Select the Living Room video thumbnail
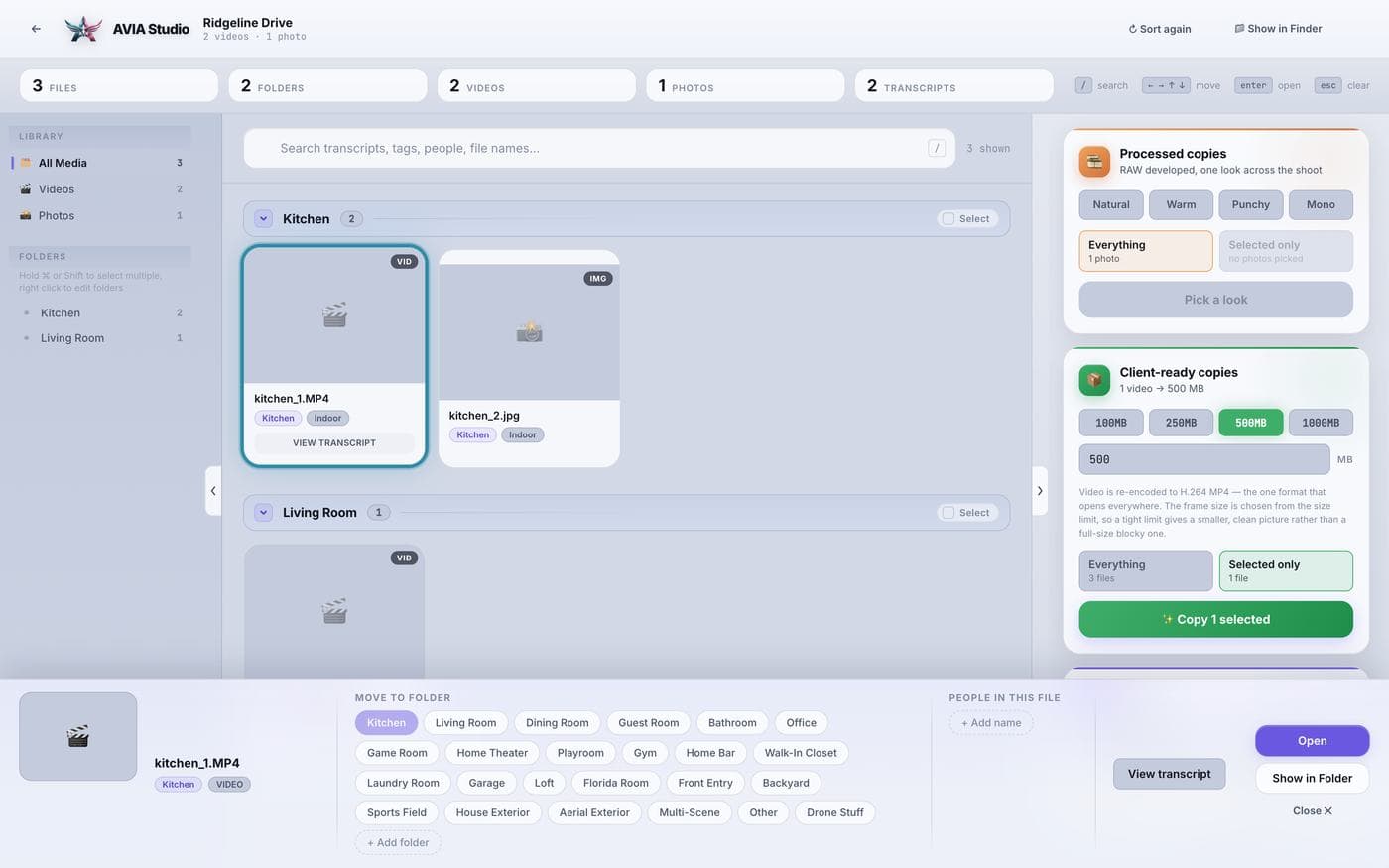The height and width of the screenshot is (868, 1389). tap(334, 611)
